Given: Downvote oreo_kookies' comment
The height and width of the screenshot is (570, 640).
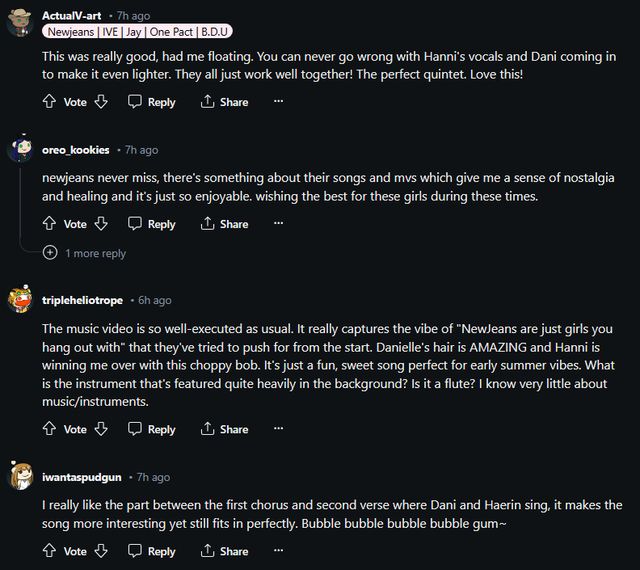Looking at the screenshot, I should pyautogui.click(x=101, y=224).
